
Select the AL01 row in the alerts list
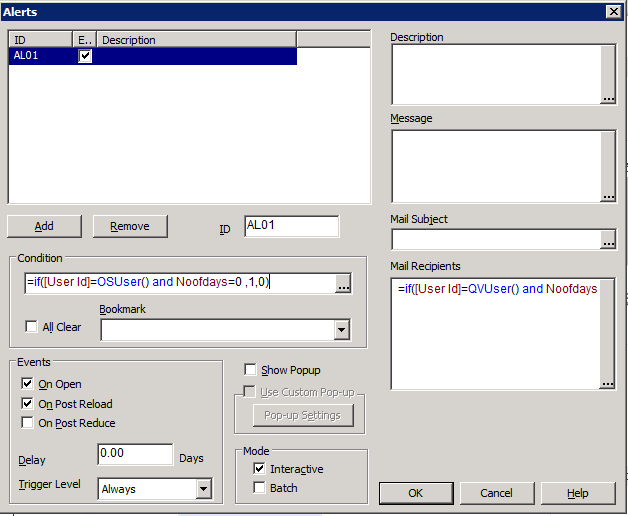click(153, 56)
